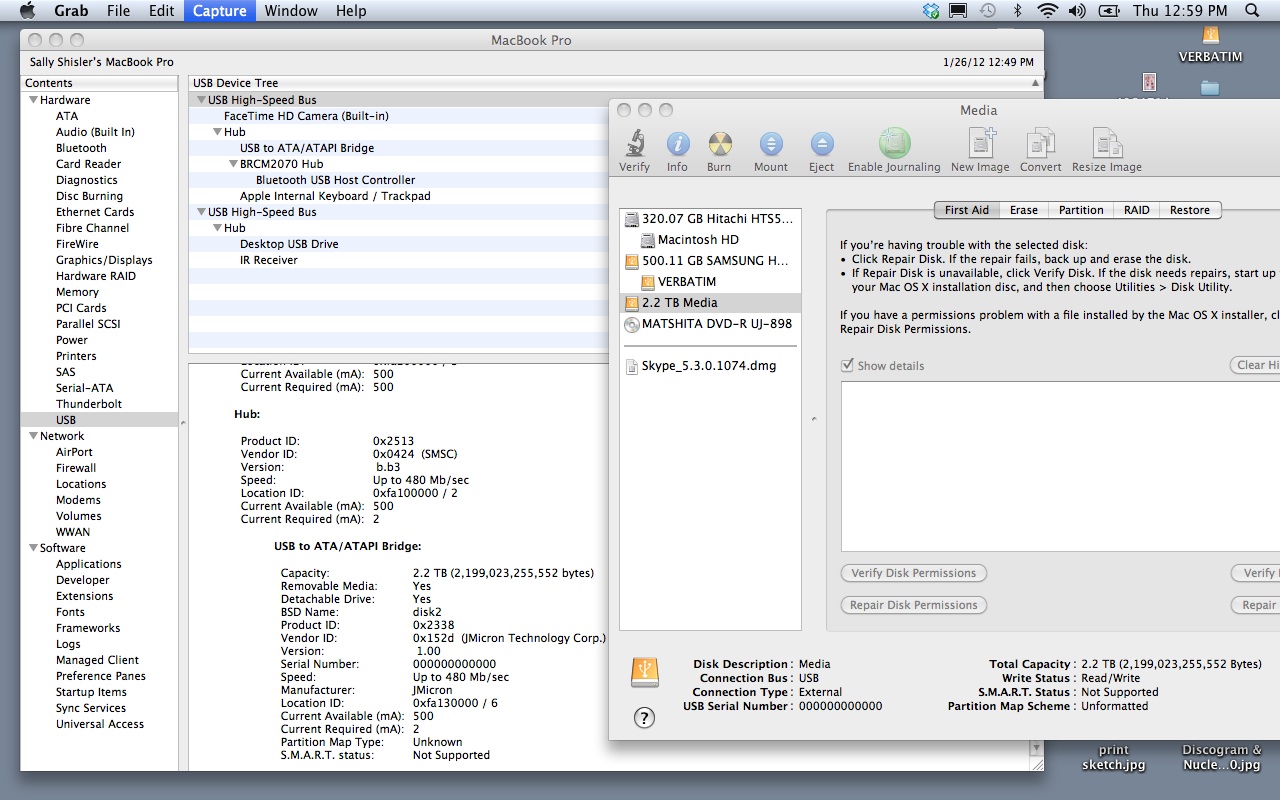This screenshot has width=1280, height=800.
Task: Click the Convert toolbar icon
Action: 1041,143
